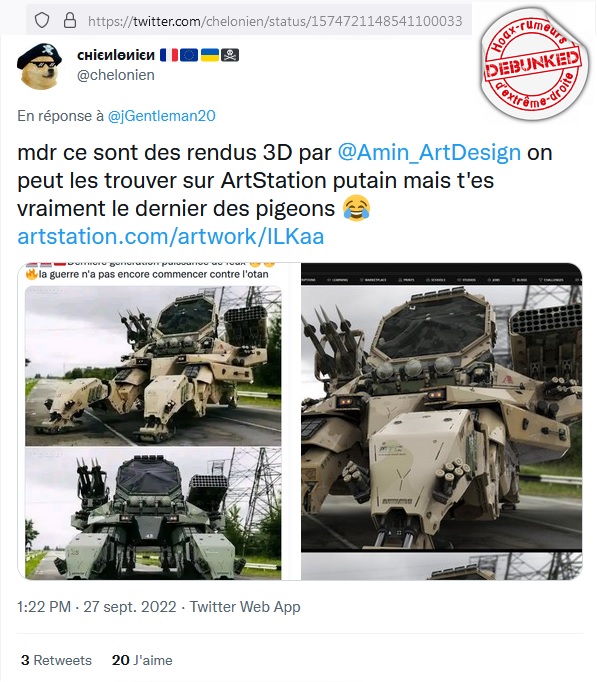Click the padlock site security icon
Image resolution: width=597 pixels, height=682 pixels.
tap(70, 20)
